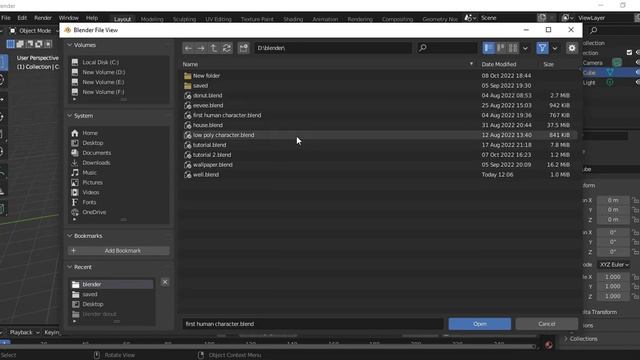The width and height of the screenshot is (640, 360).
Task: Go back to previous folder arrow
Action: 188,48
